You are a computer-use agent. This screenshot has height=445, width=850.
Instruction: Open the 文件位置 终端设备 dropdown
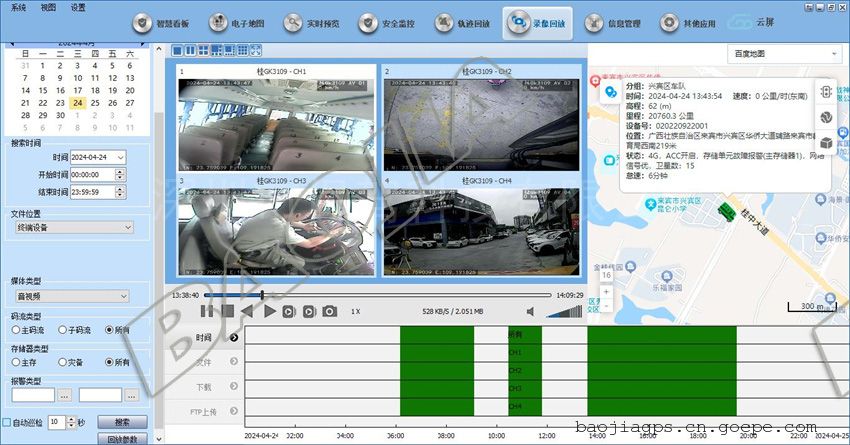73,227
